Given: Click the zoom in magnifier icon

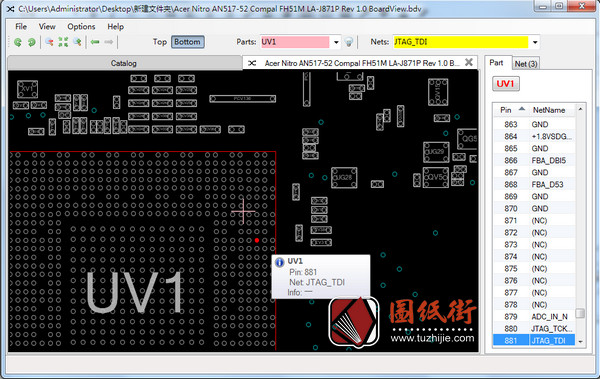Looking at the screenshot, I should tap(77, 42).
